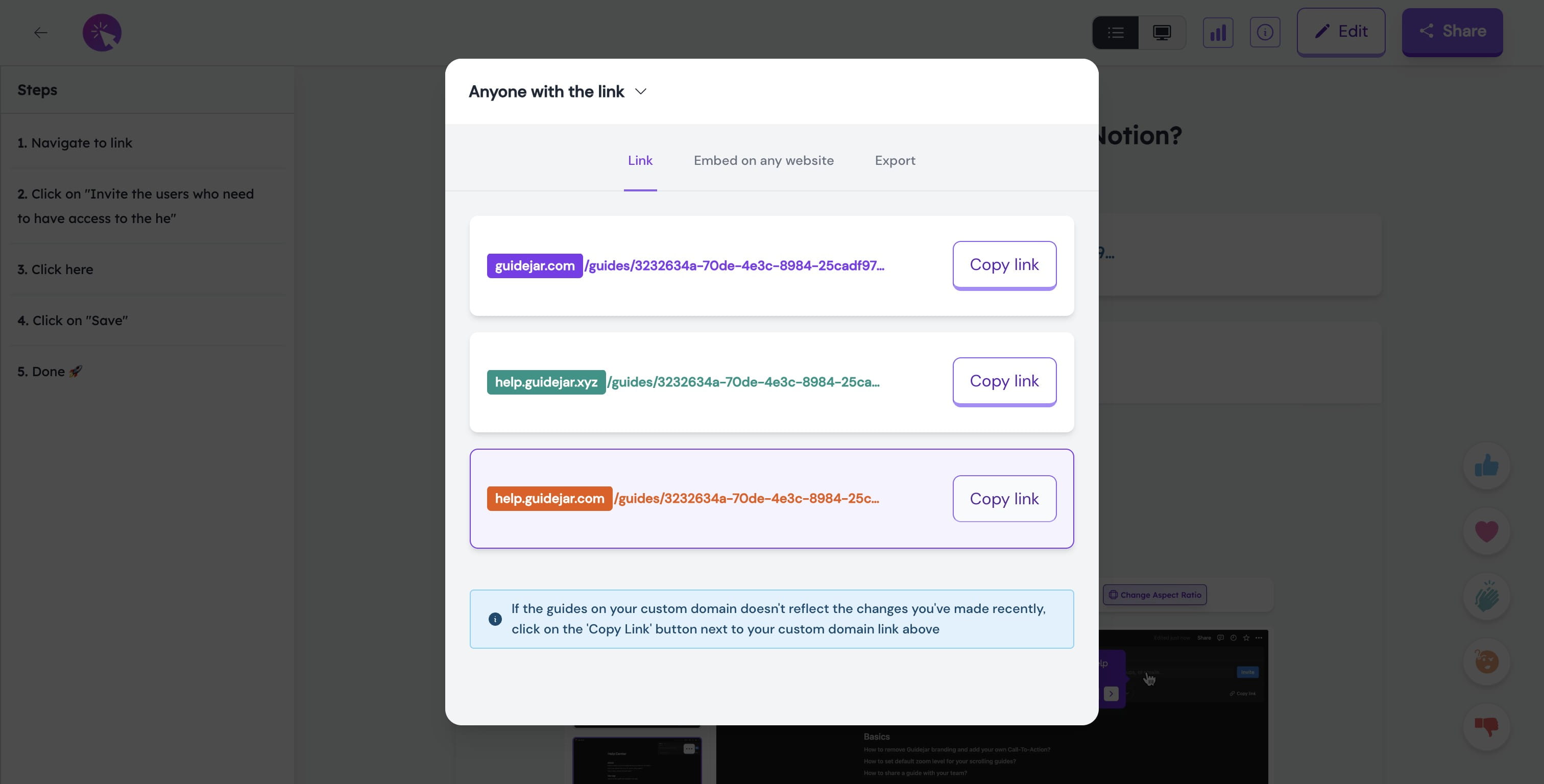Switch to slideshow view mode
The image size is (1544, 784).
pyautogui.click(x=1161, y=32)
